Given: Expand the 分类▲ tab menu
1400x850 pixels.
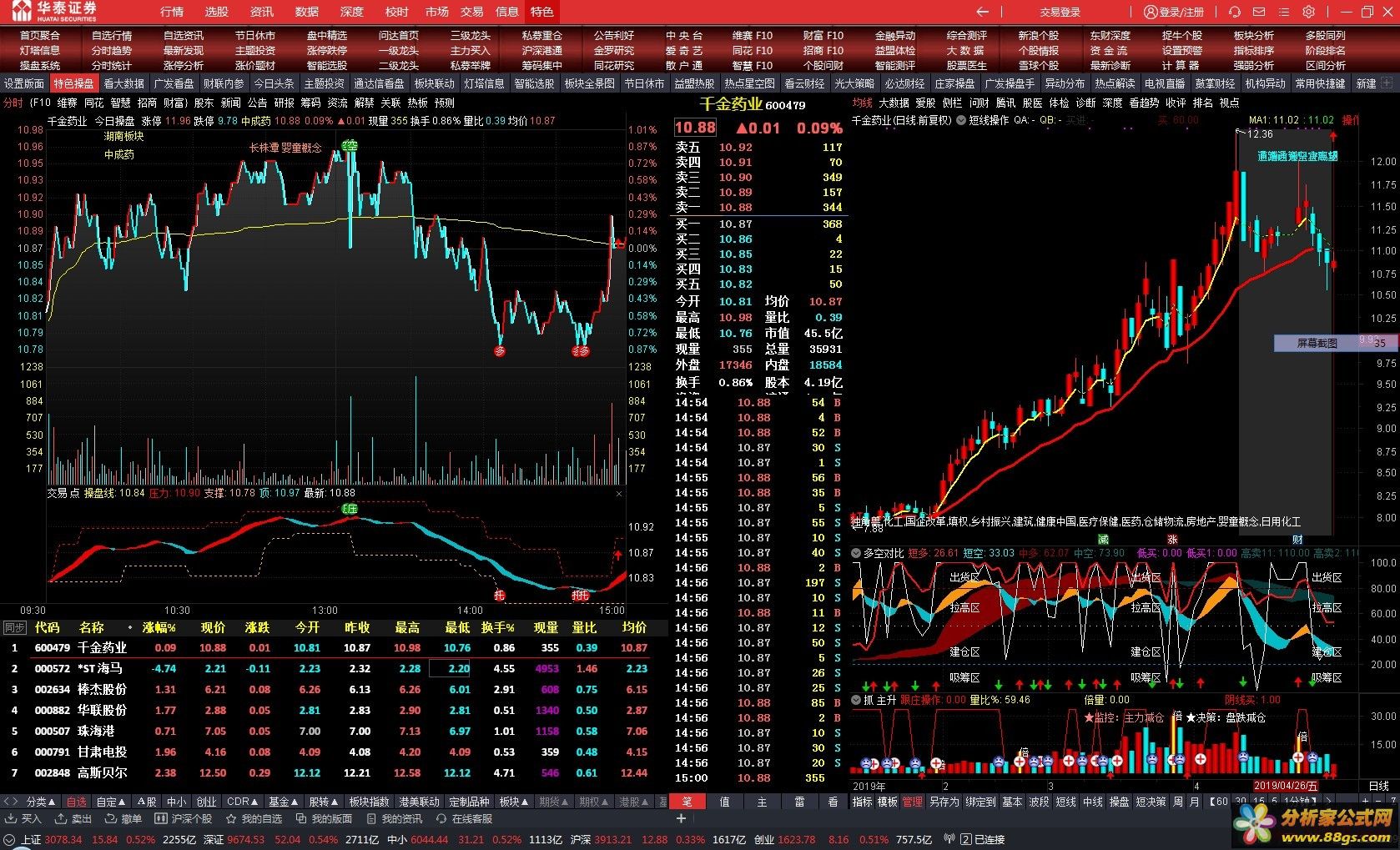Looking at the screenshot, I should 41,802.
